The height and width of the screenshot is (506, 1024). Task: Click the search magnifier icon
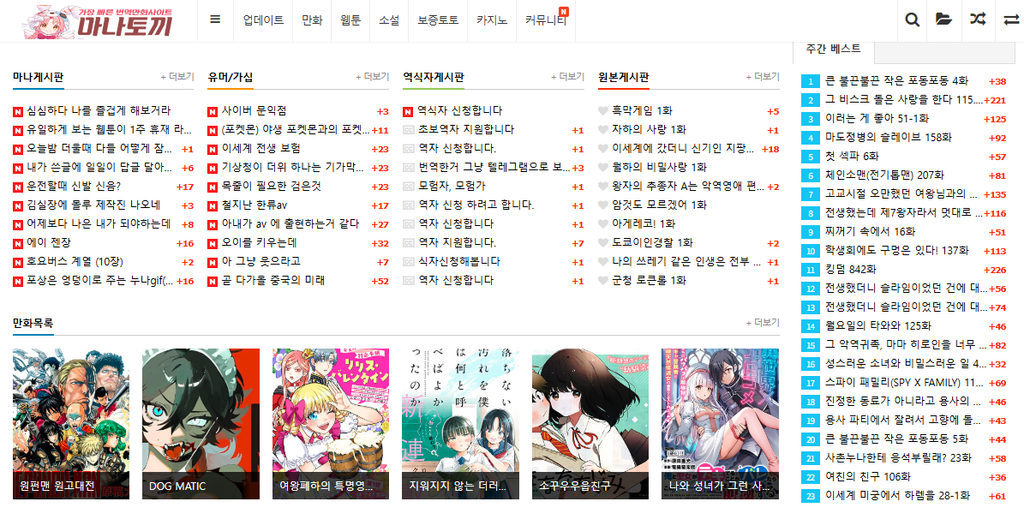912,20
